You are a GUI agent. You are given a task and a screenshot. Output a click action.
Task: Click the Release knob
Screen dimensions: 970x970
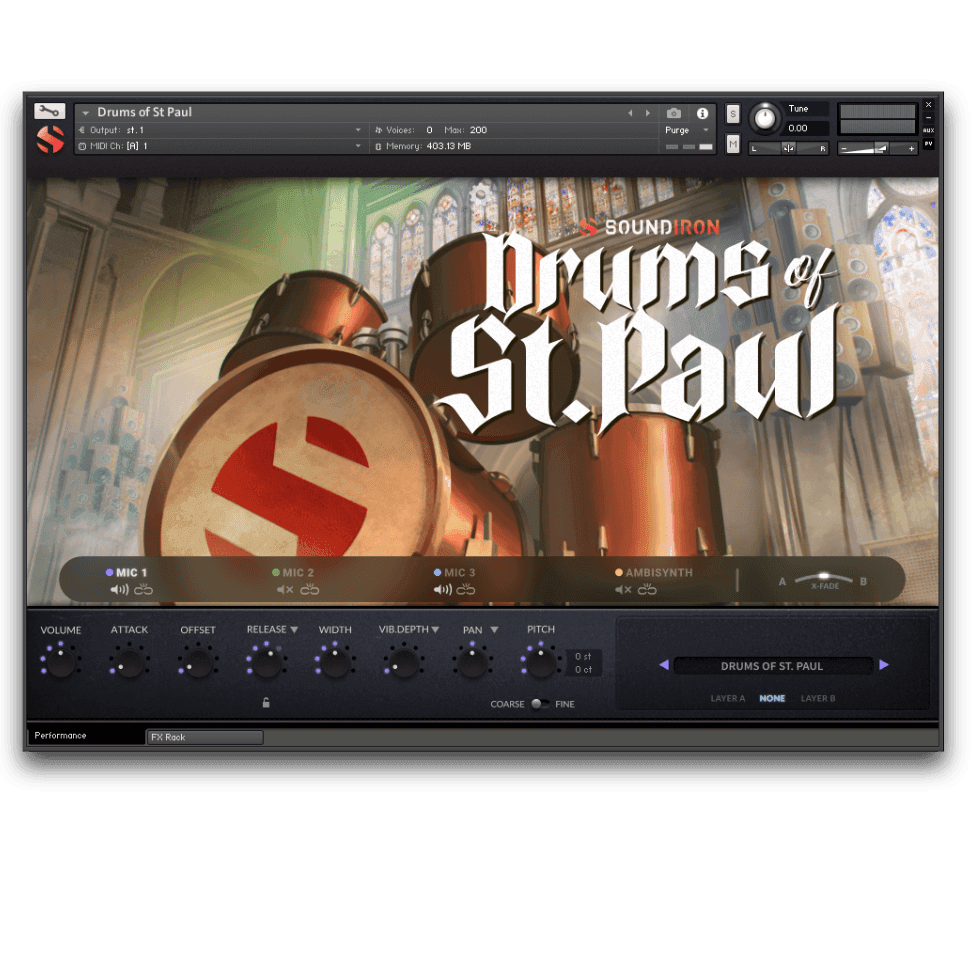click(267, 662)
